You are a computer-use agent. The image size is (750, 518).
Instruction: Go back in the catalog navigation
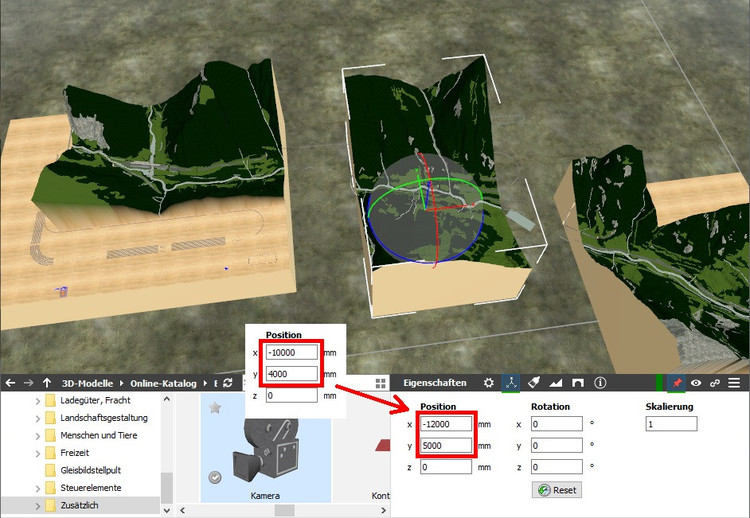tap(10, 383)
